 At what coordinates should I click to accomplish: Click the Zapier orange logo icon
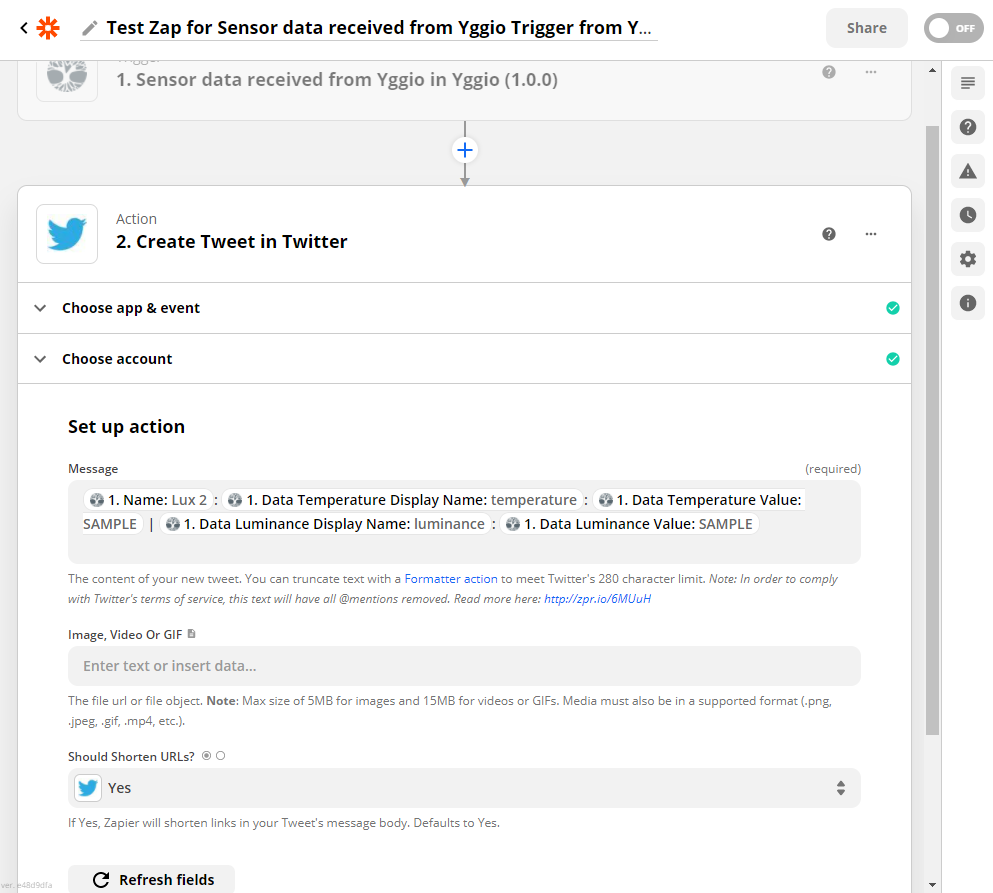click(48, 28)
